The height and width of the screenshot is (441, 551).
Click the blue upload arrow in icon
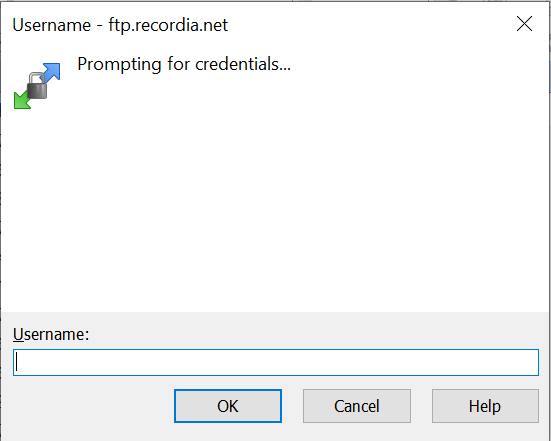(x=52, y=72)
